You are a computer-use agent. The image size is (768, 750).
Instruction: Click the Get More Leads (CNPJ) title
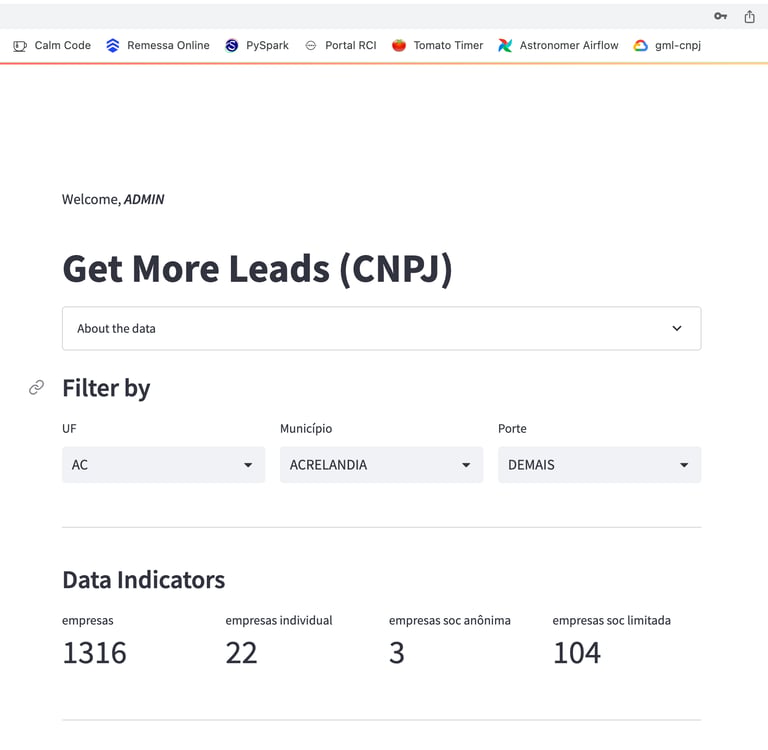[x=258, y=269]
